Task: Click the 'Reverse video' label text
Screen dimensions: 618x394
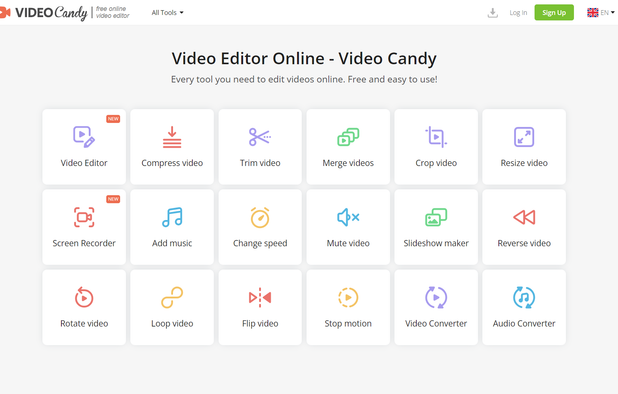Action: coord(524,243)
